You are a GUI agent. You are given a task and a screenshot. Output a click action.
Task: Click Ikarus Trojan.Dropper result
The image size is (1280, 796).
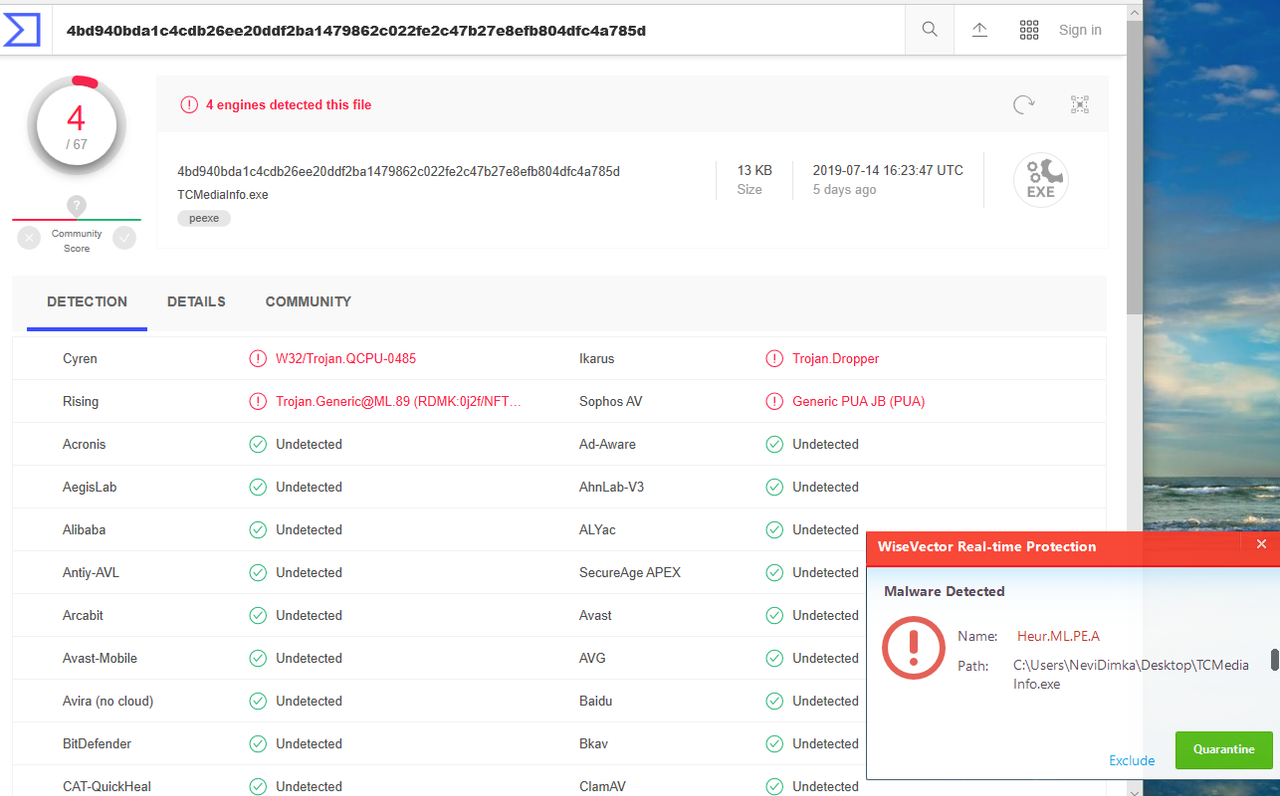pos(836,358)
